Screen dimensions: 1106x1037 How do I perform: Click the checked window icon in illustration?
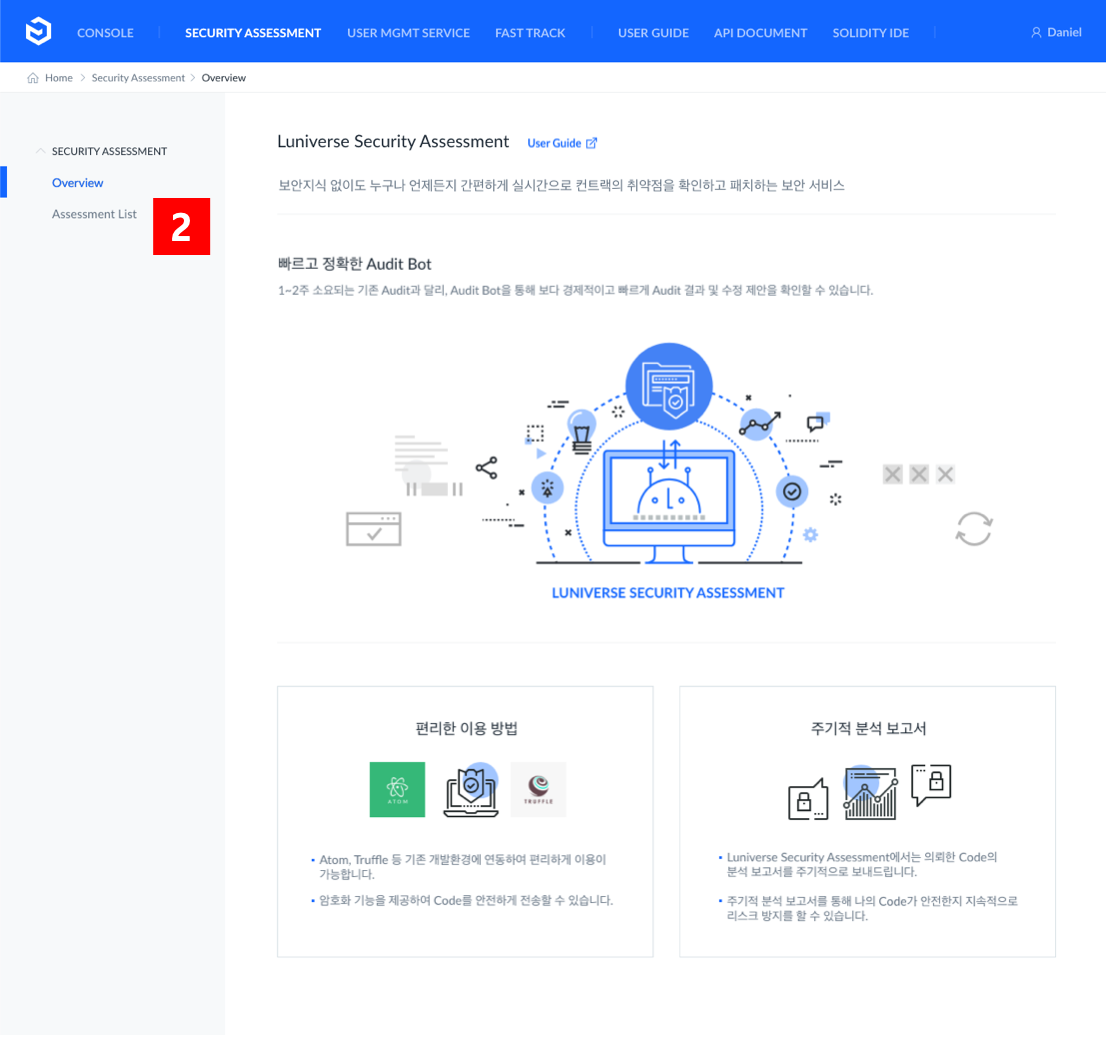click(374, 529)
